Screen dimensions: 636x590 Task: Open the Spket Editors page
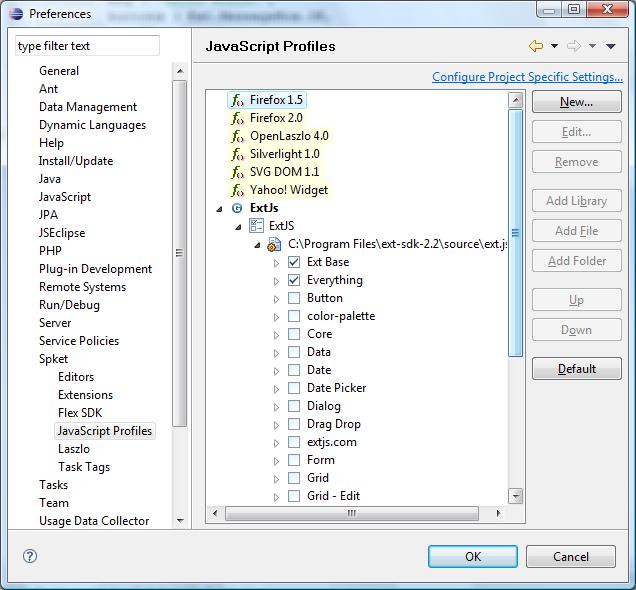76,377
